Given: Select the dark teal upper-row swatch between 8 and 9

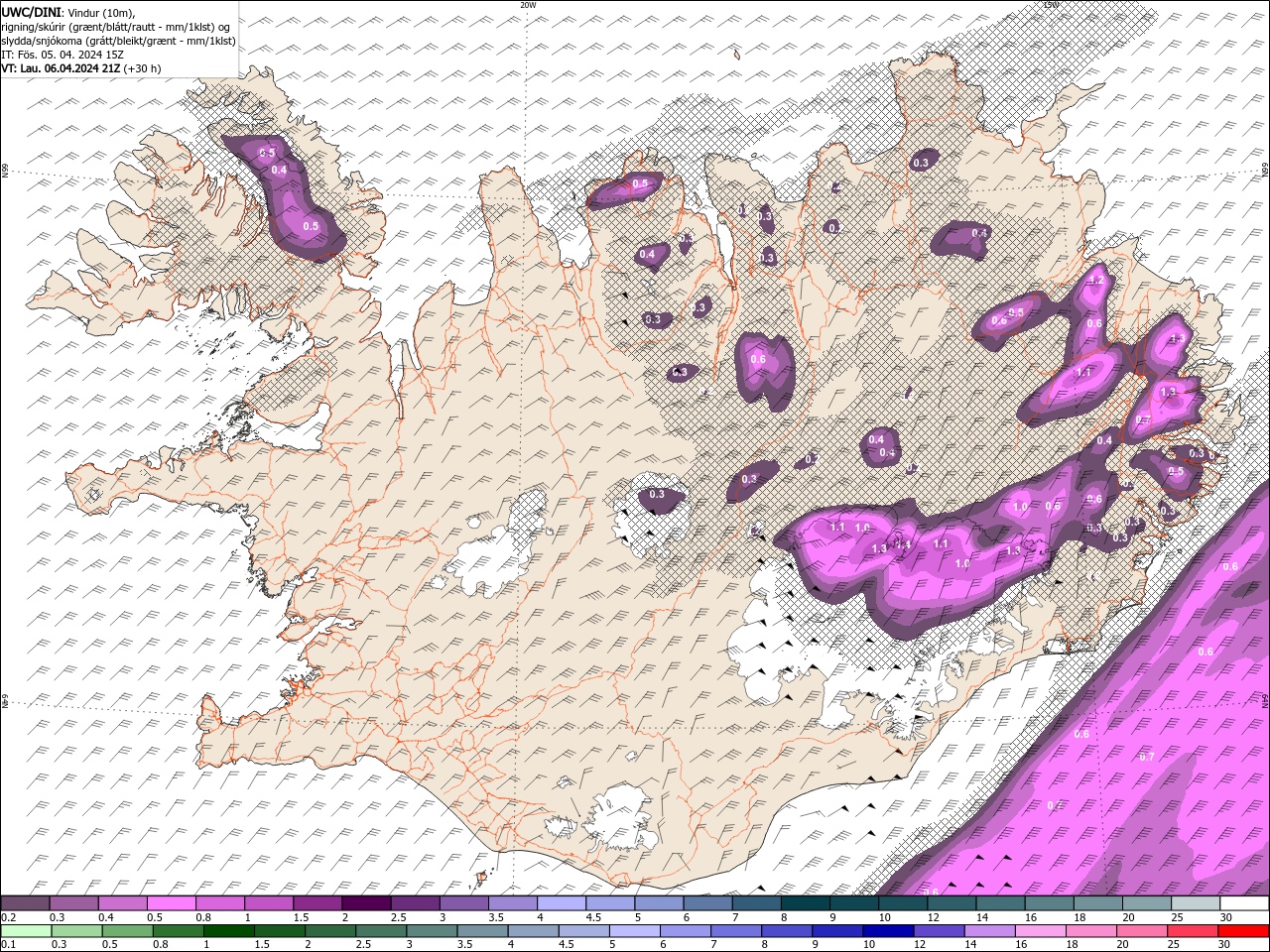Looking at the screenshot, I should click(x=805, y=903).
